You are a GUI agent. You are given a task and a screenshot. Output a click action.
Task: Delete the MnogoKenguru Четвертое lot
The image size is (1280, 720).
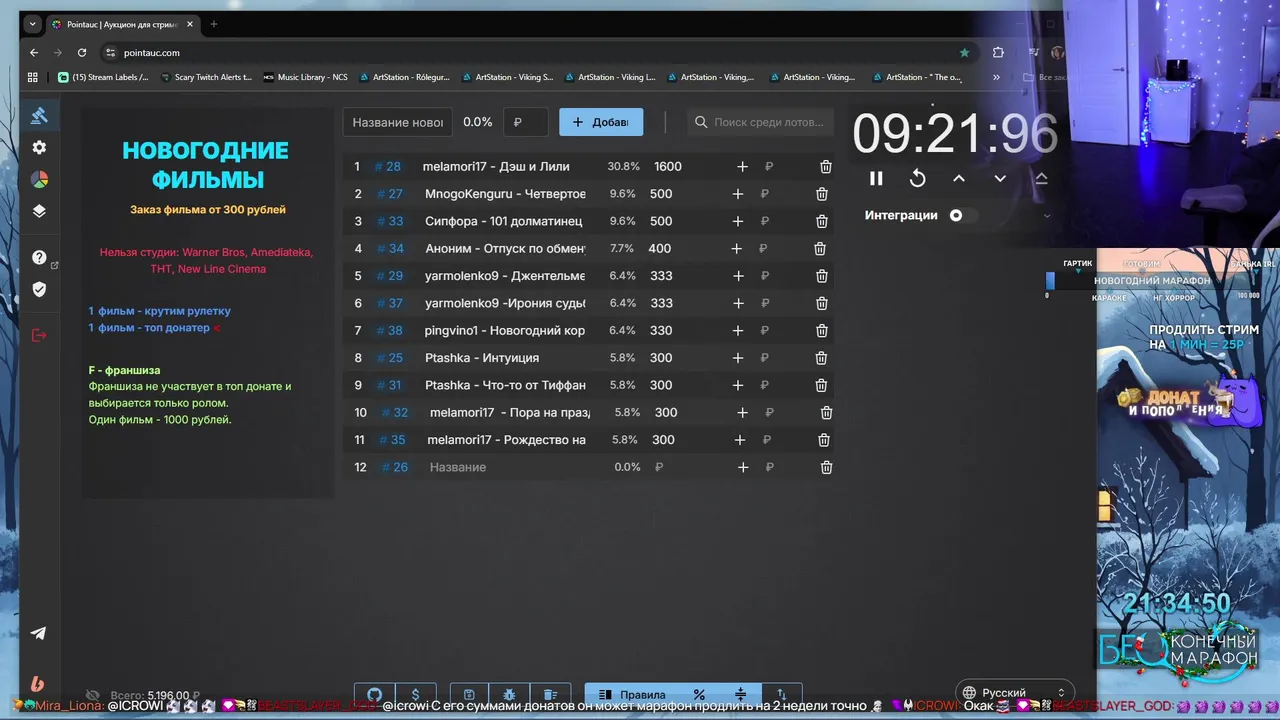[x=822, y=194]
